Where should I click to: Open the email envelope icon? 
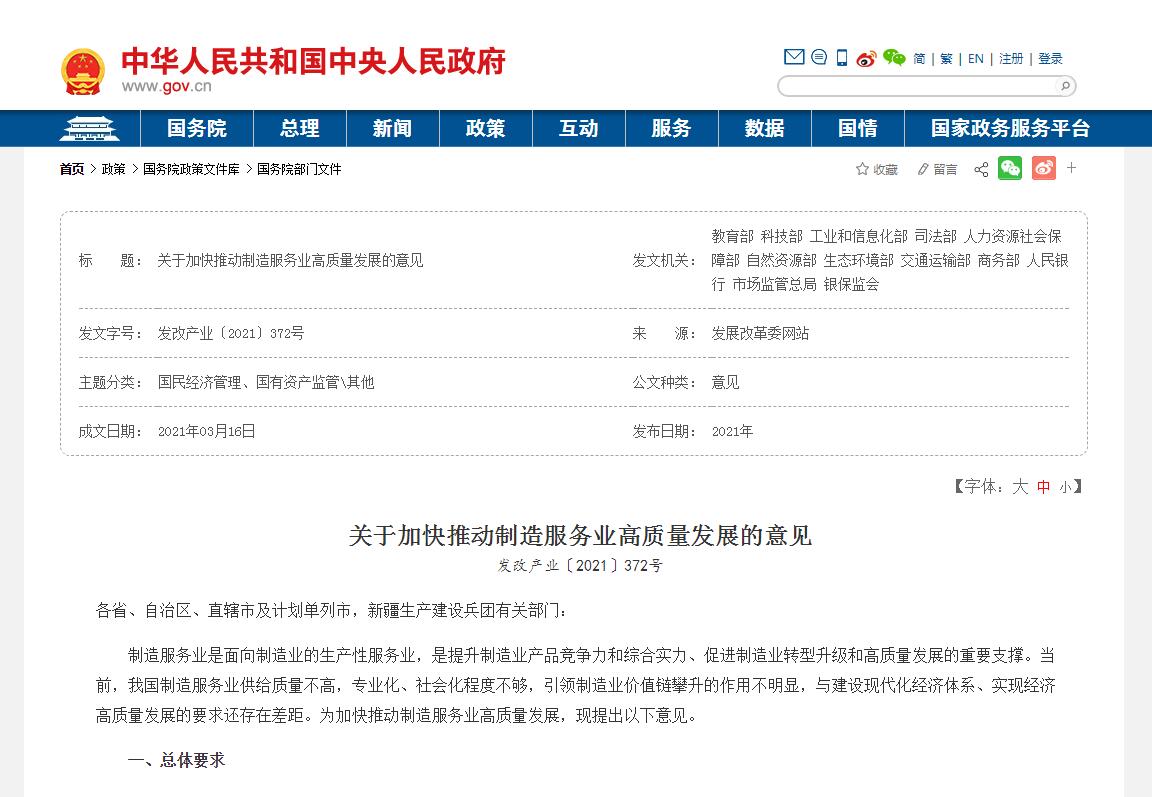click(x=794, y=57)
